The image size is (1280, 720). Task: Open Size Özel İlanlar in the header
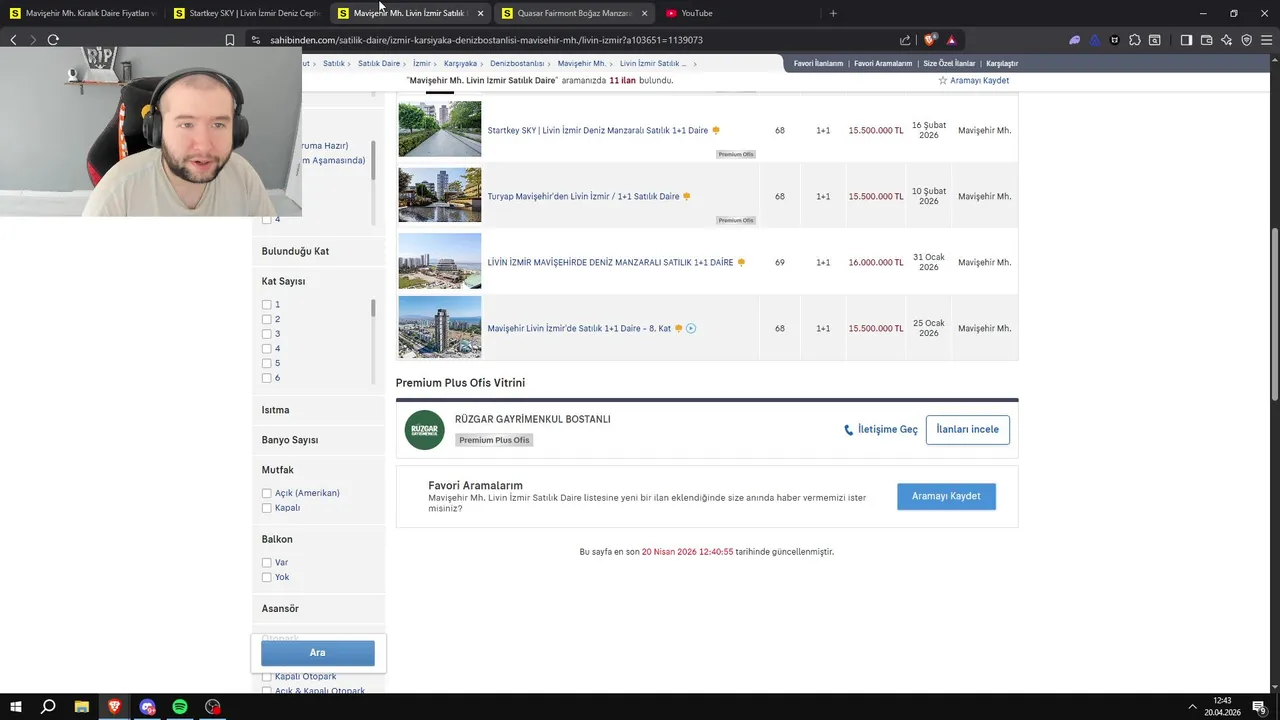tap(949, 63)
